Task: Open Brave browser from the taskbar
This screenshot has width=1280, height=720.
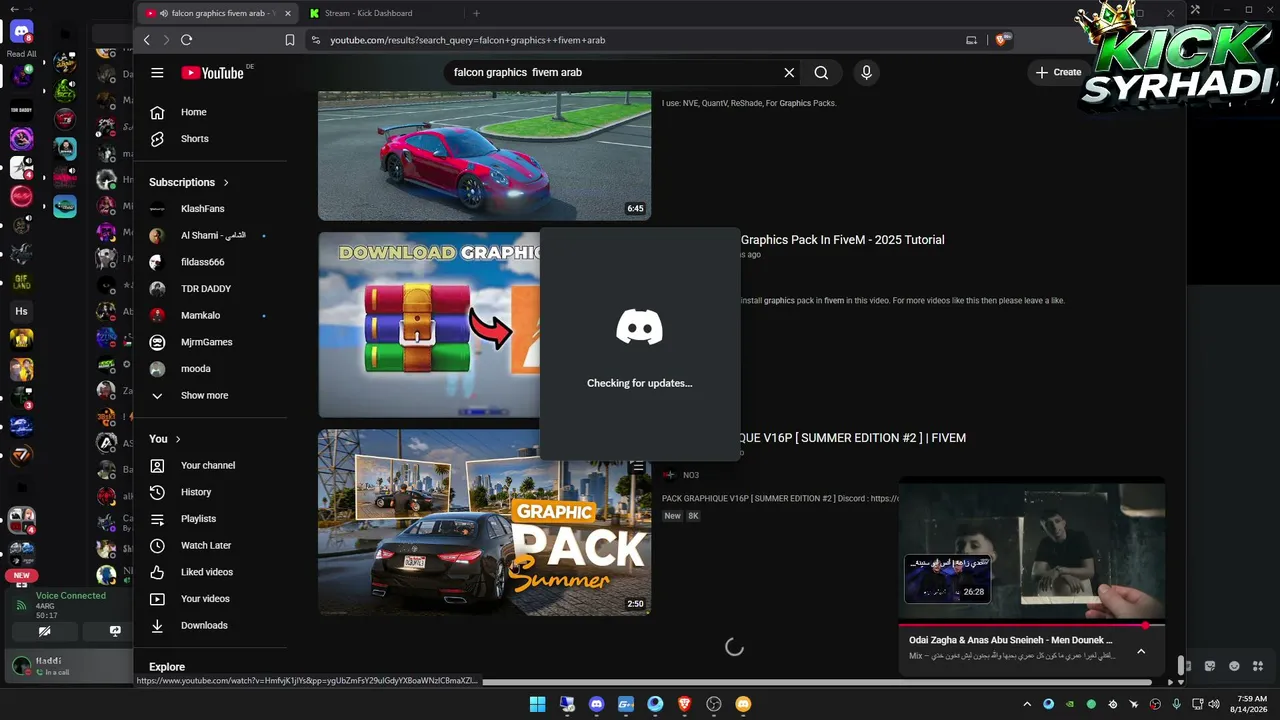Action: point(685,704)
